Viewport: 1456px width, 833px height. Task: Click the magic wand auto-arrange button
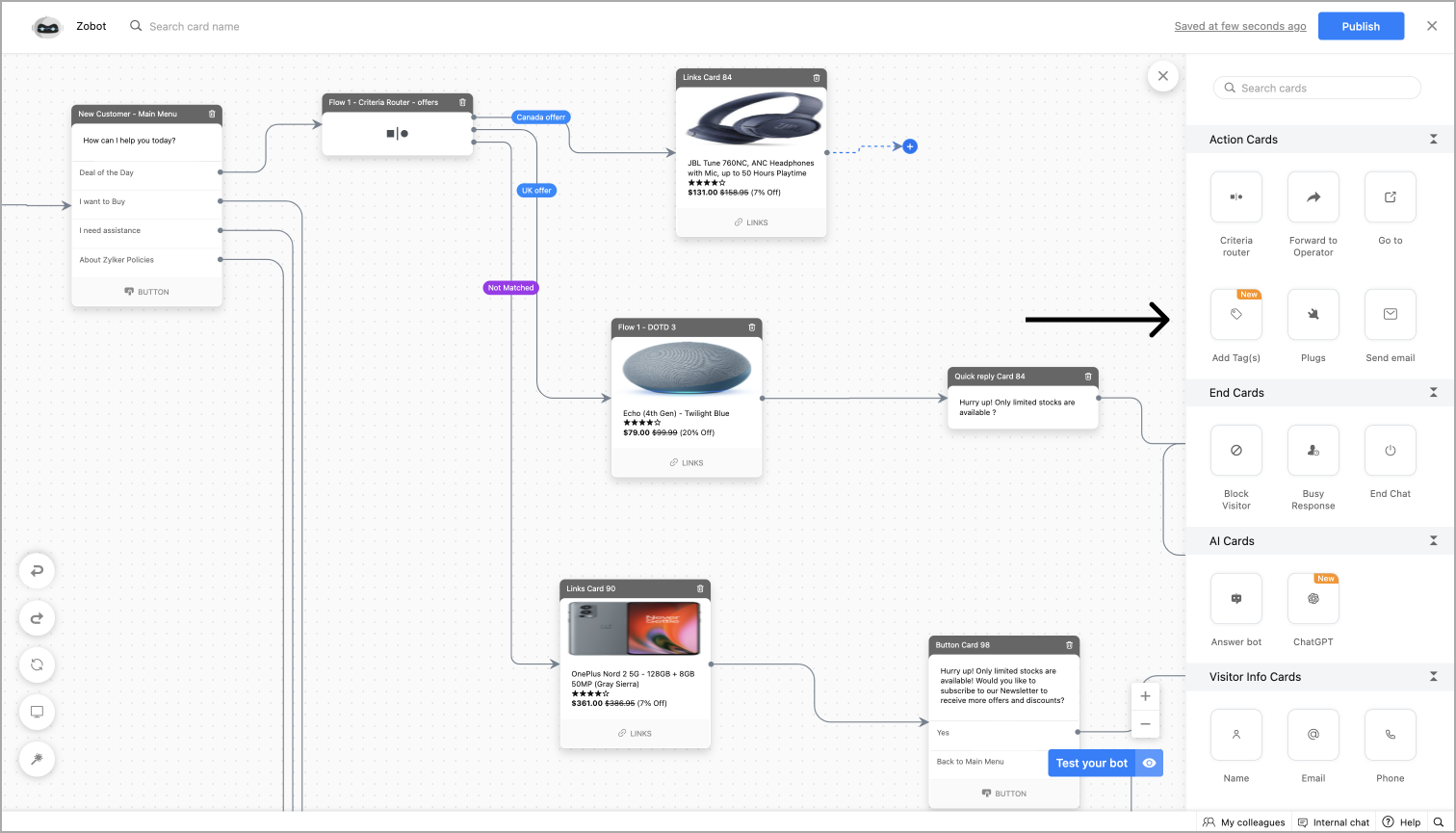[x=37, y=760]
